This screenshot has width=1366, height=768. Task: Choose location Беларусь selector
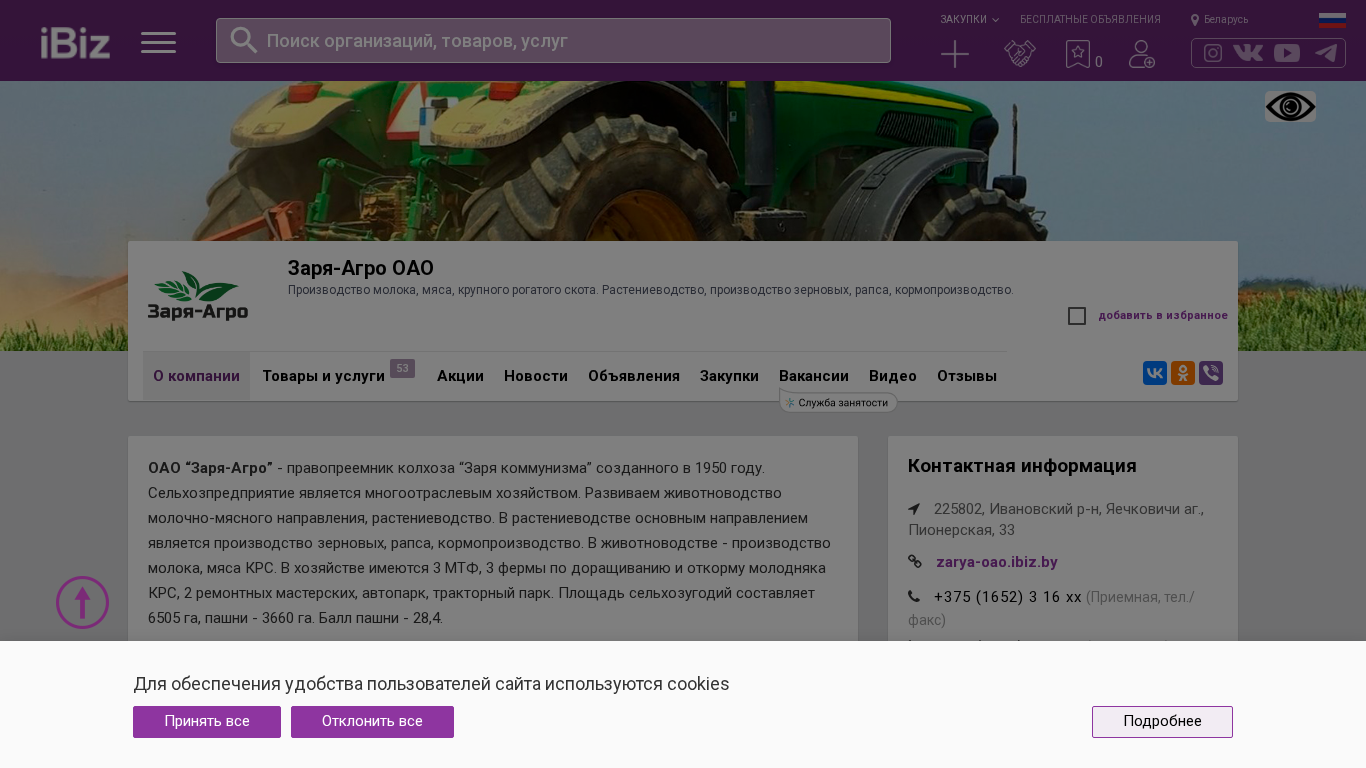[x=1220, y=19]
